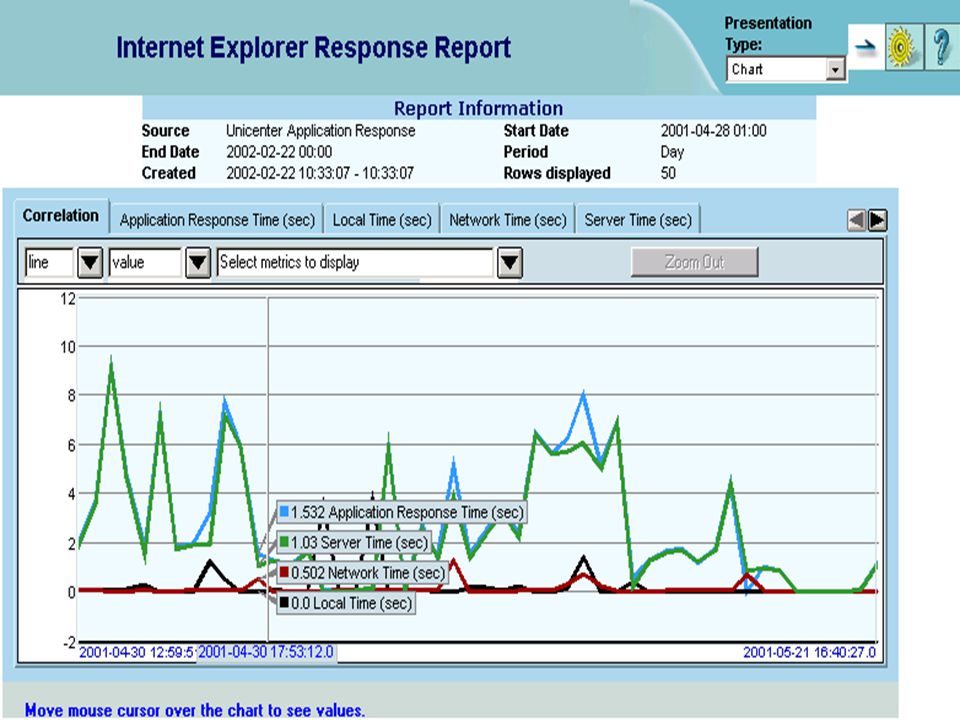Click the black Local Time legend swatch
The width and height of the screenshot is (960, 720).
[x=284, y=602]
